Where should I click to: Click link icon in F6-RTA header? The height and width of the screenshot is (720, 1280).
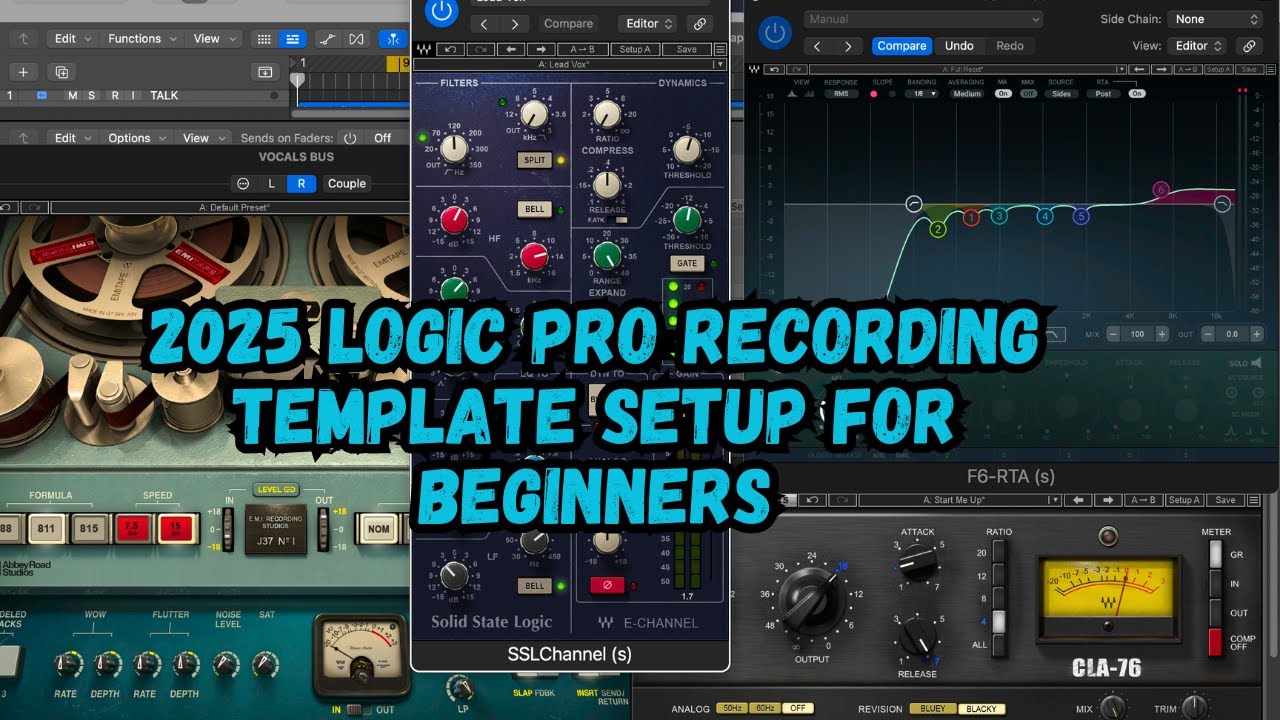(x=1248, y=46)
